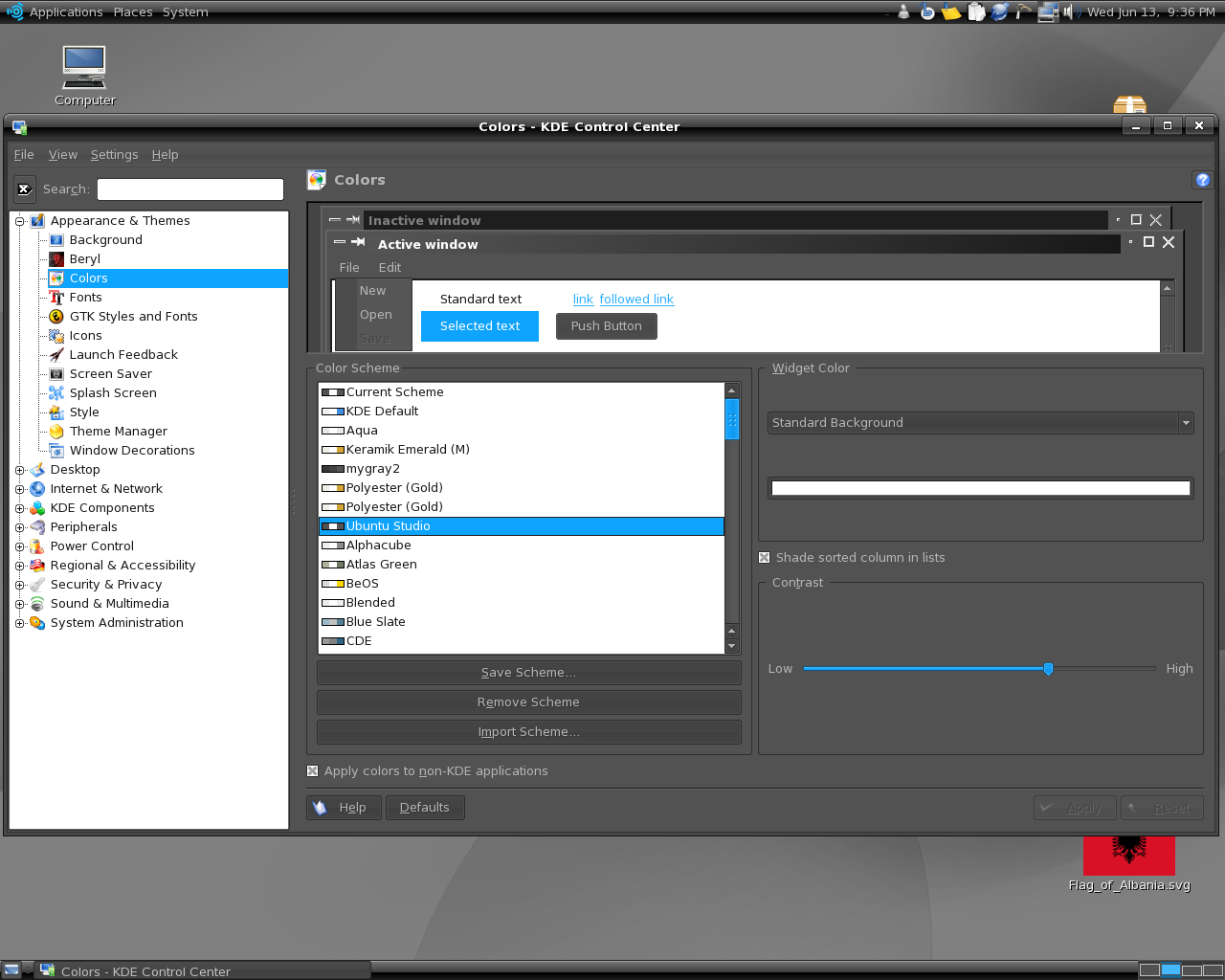Open the File menu
1225x980 pixels.
click(24, 155)
